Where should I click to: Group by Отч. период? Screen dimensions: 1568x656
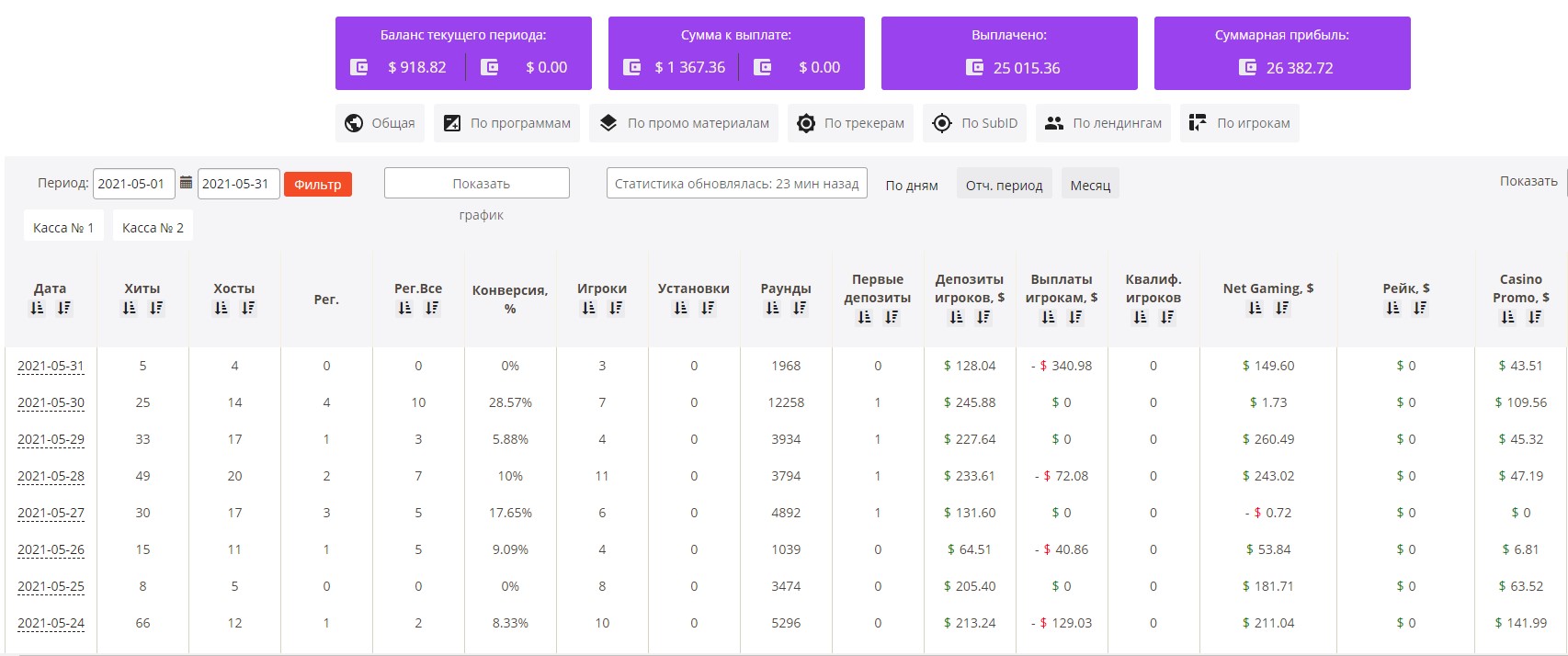click(1004, 184)
